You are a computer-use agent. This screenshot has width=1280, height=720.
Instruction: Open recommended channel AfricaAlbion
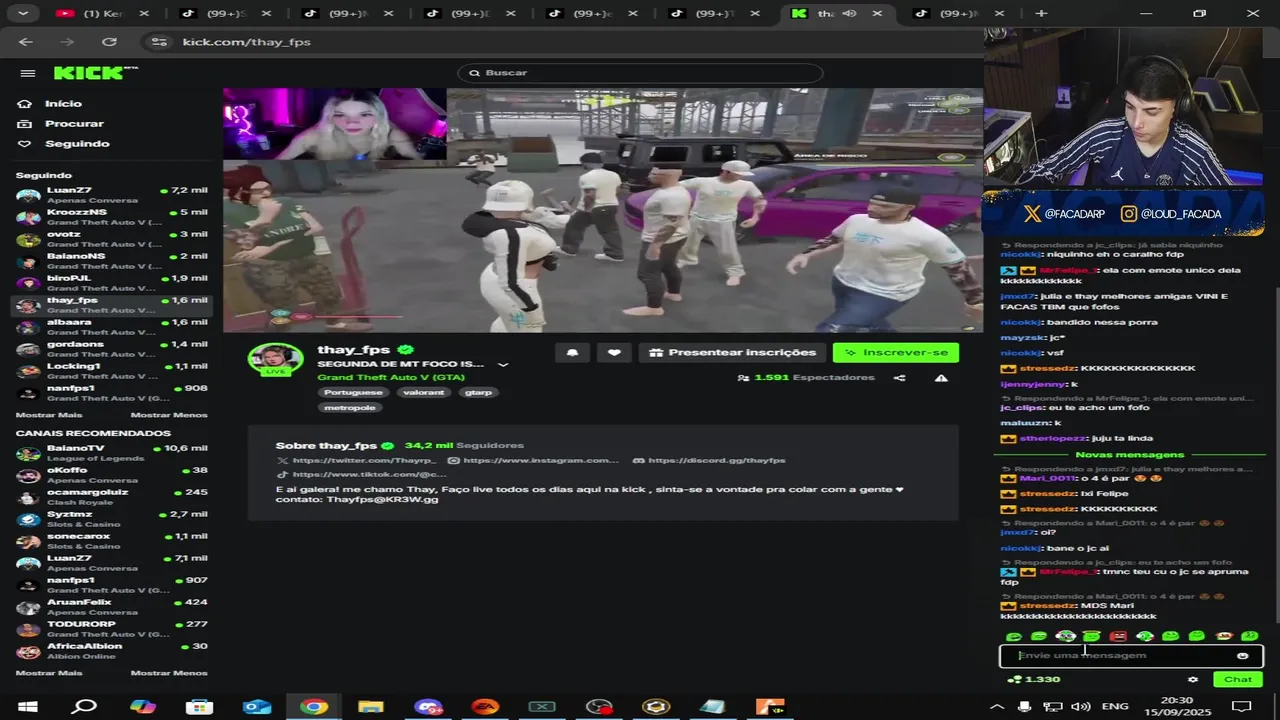pyautogui.click(x=112, y=651)
